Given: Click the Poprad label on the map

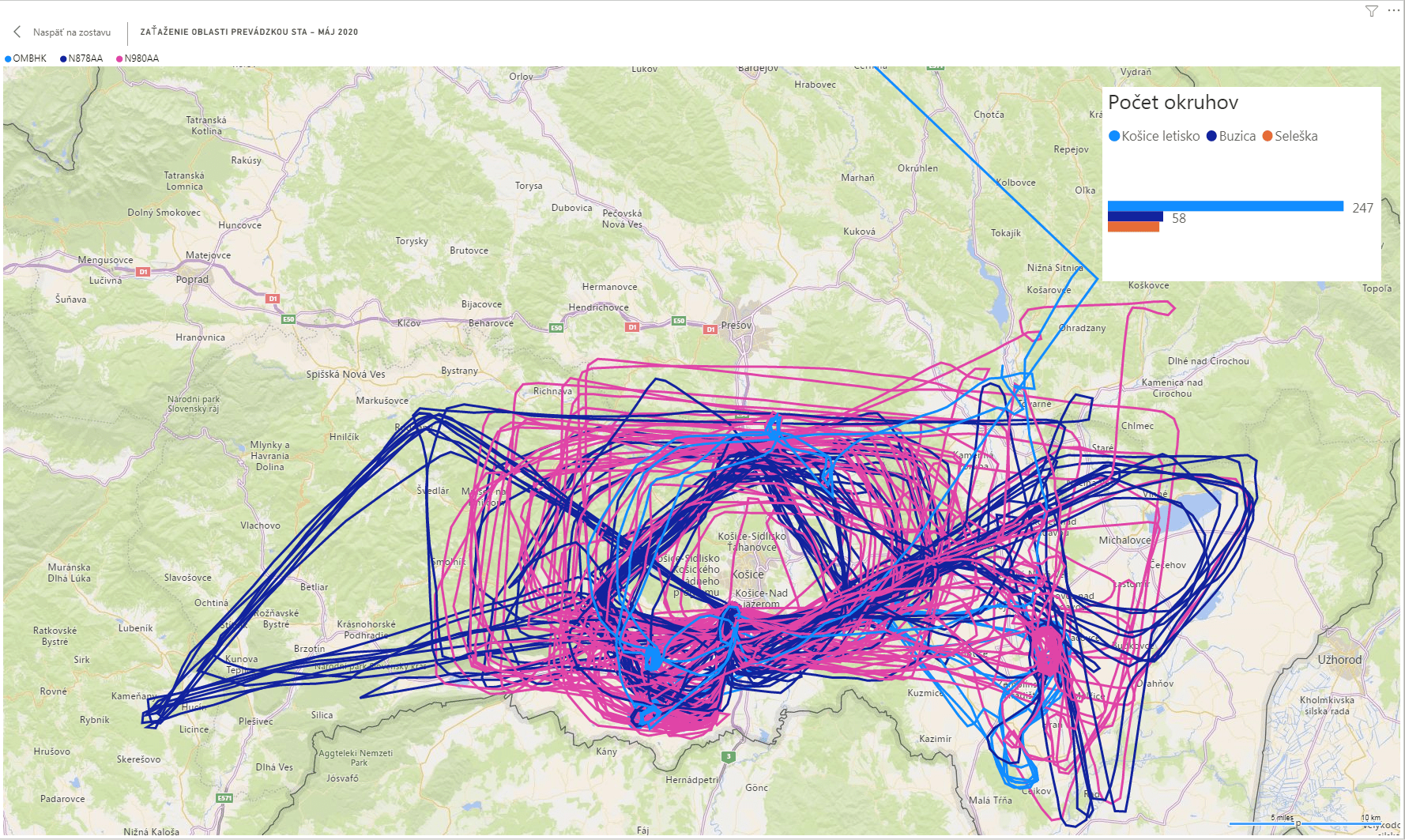Looking at the screenshot, I should pyautogui.click(x=192, y=280).
